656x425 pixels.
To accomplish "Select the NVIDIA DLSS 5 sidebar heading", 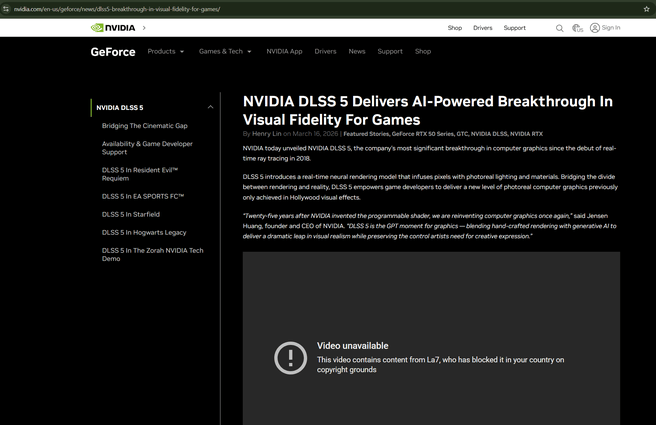I will (120, 108).
